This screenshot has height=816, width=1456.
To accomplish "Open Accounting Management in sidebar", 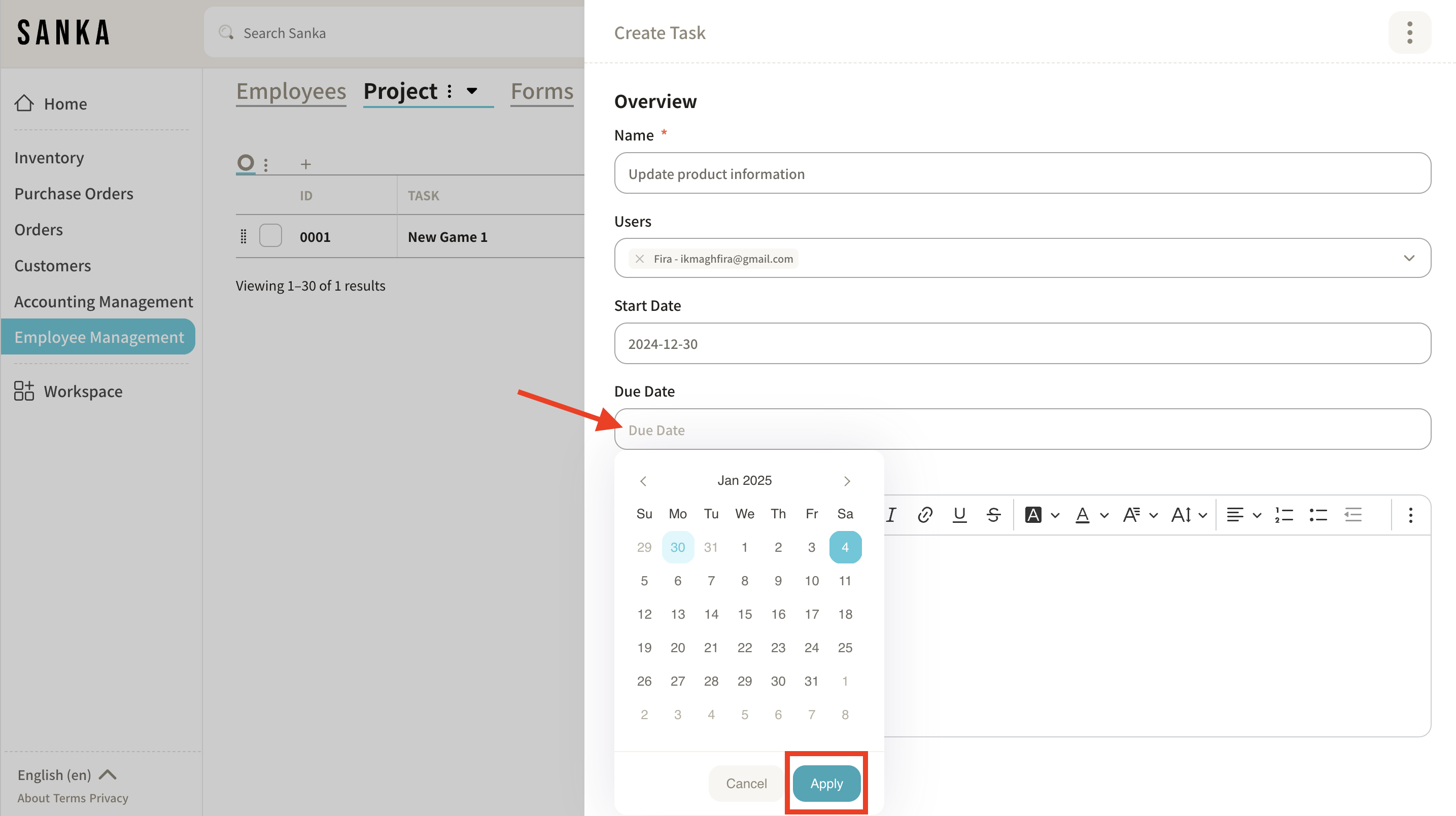I will [103, 302].
